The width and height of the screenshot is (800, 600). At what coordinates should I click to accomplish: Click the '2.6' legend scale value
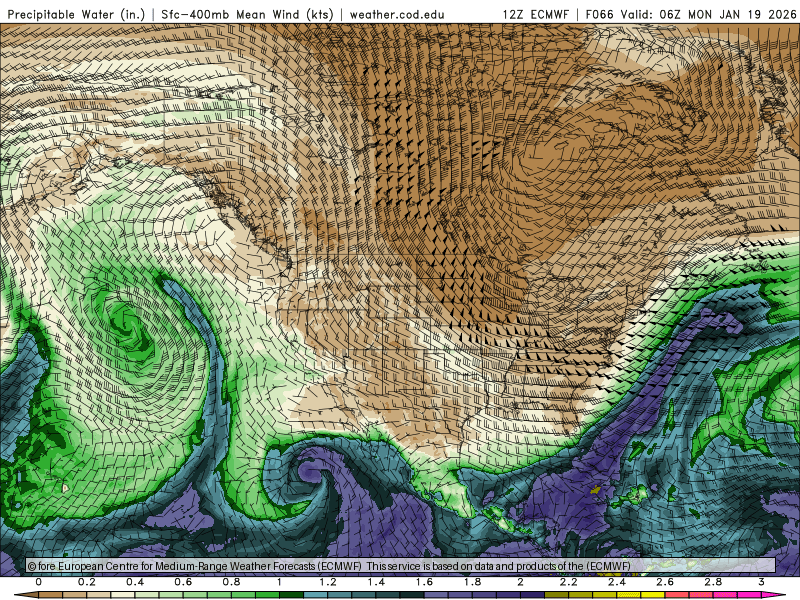pos(665,582)
